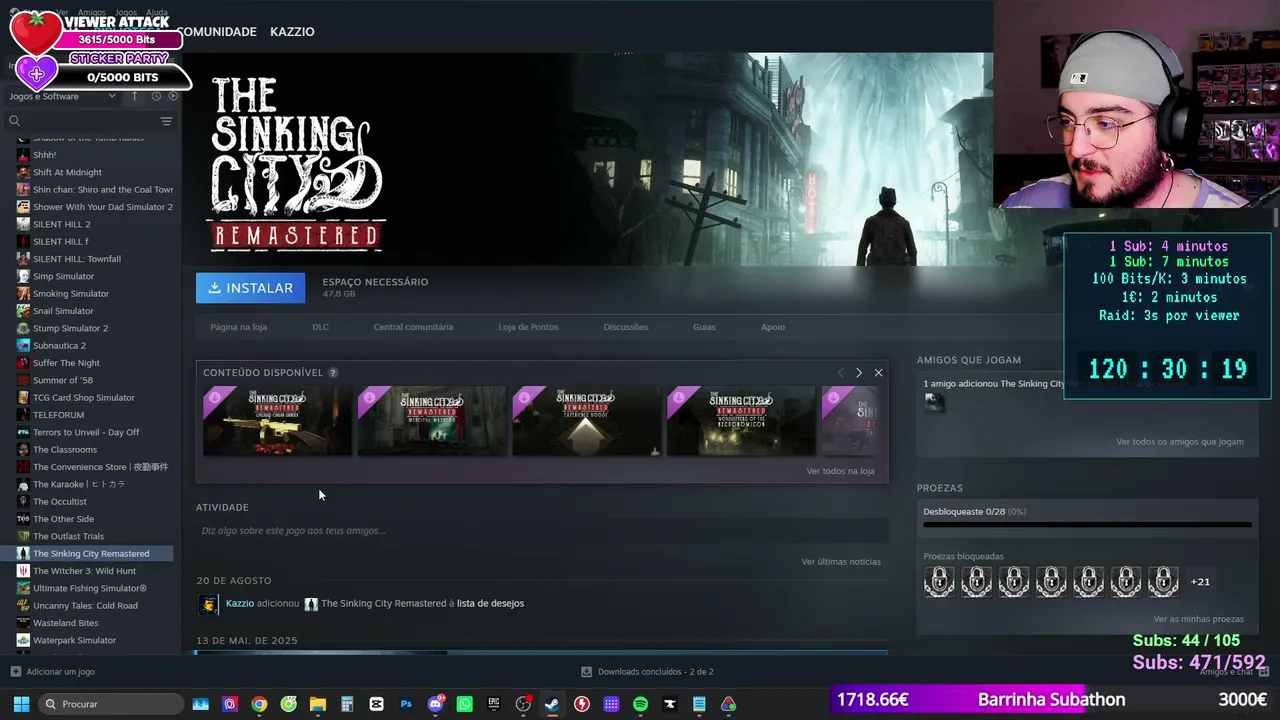The height and width of the screenshot is (720, 1280).
Task: Open Photoshop from the taskbar
Action: [406, 704]
